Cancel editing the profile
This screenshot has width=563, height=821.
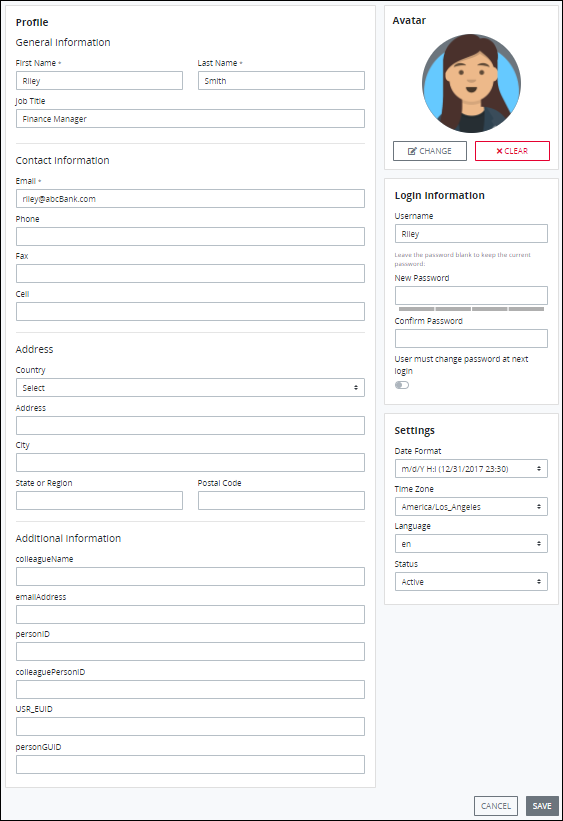click(496, 806)
